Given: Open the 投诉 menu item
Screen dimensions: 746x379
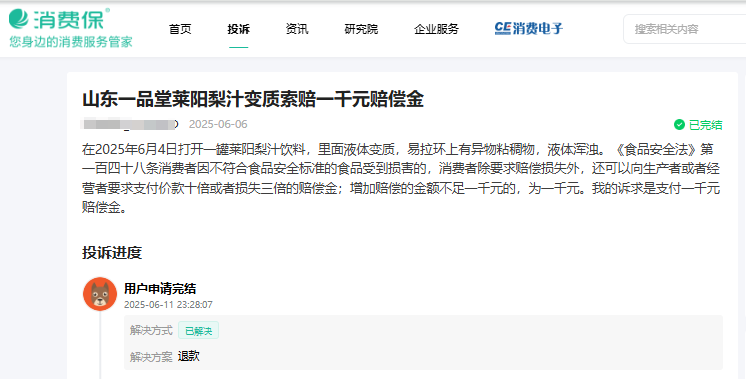Looking at the screenshot, I should [x=238, y=29].
